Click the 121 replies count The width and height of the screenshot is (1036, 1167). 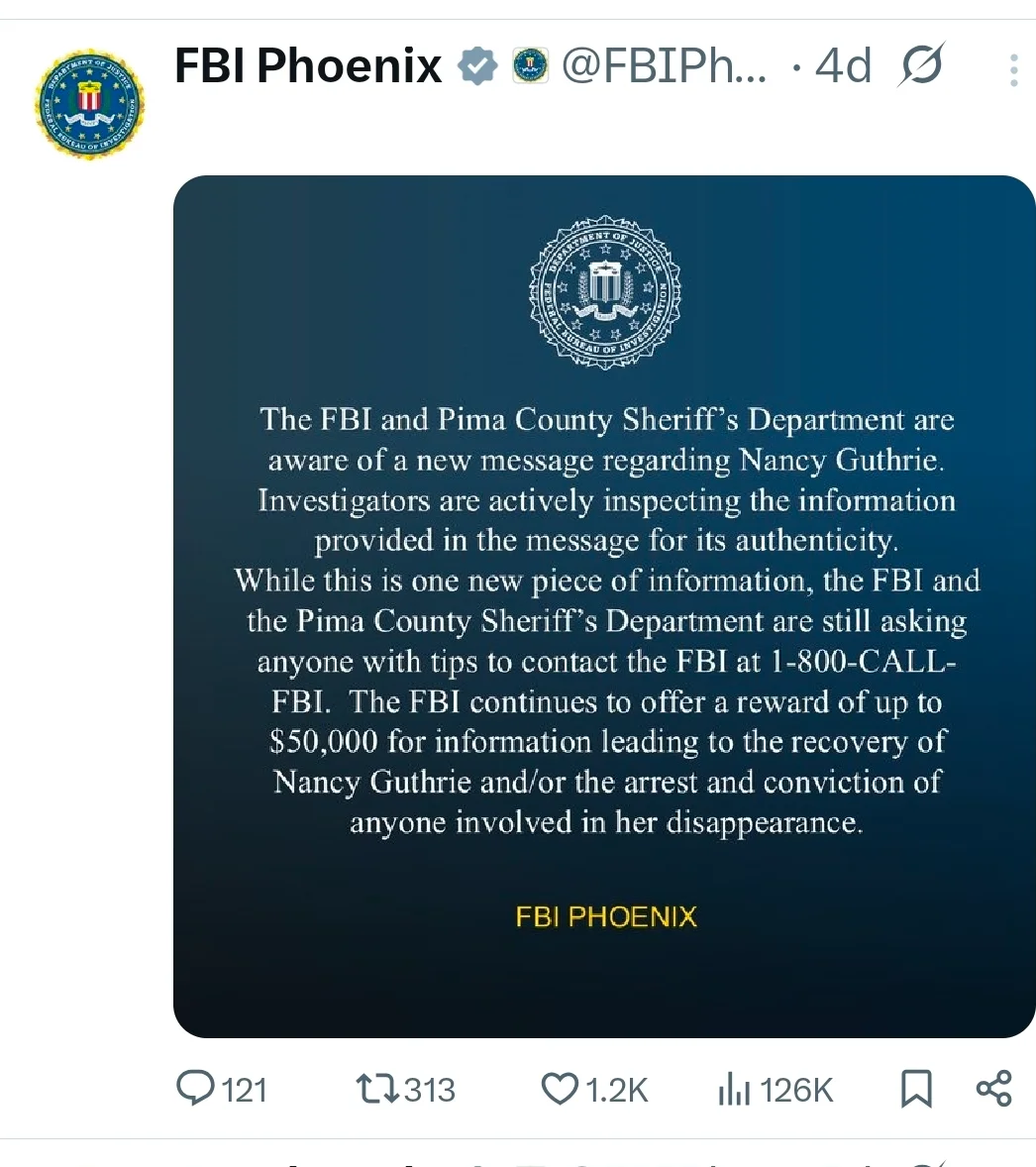click(x=245, y=1090)
